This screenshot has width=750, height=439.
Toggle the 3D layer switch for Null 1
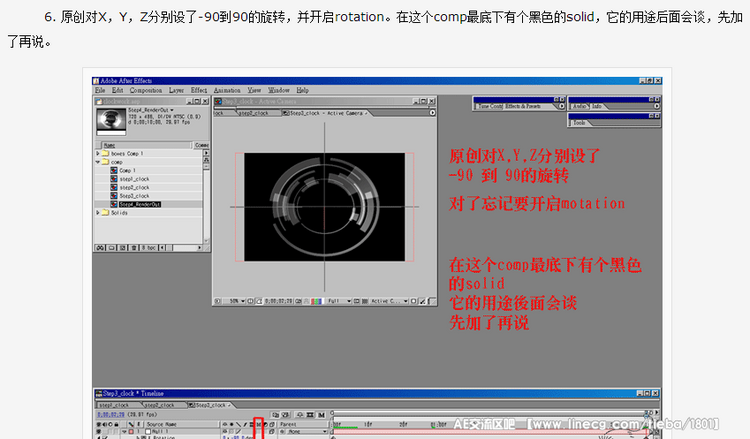[272, 431]
